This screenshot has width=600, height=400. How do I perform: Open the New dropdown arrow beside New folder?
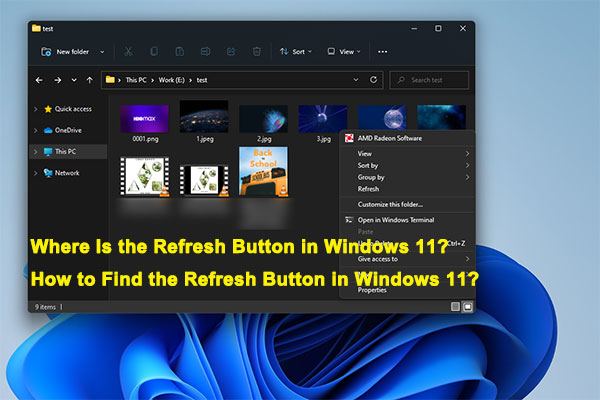point(102,52)
